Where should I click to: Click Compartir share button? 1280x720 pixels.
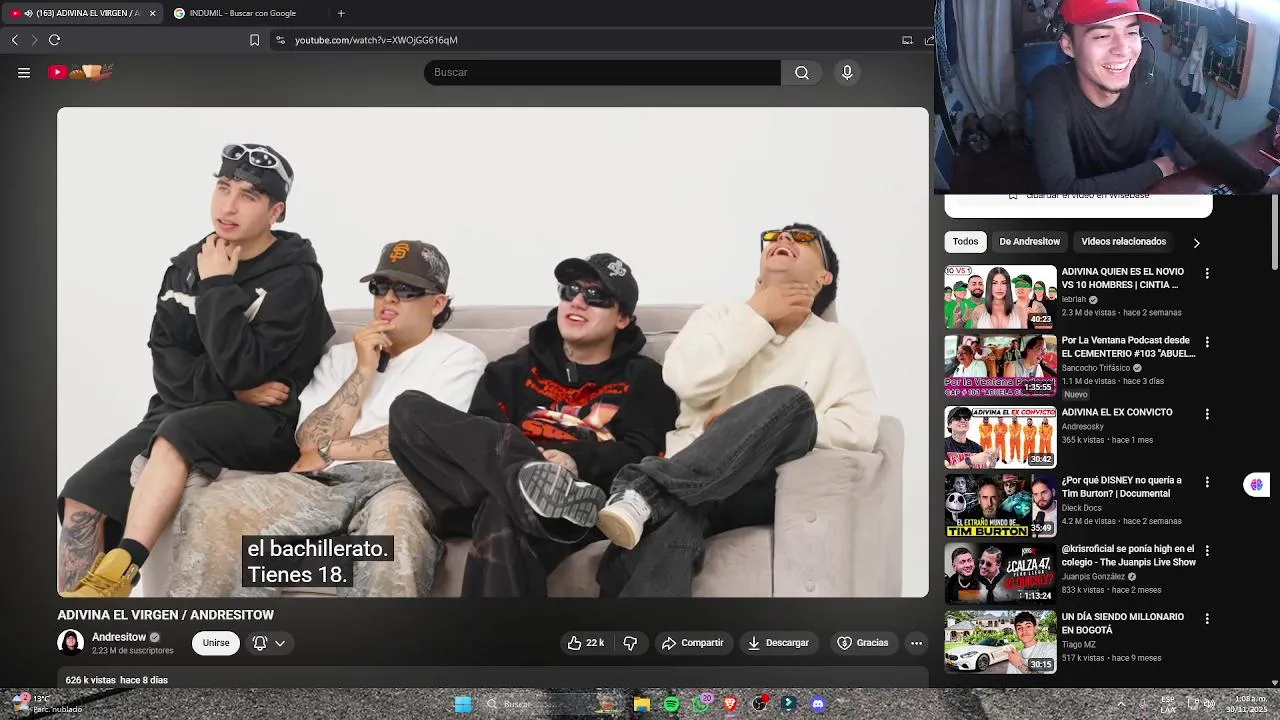coord(692,643)
